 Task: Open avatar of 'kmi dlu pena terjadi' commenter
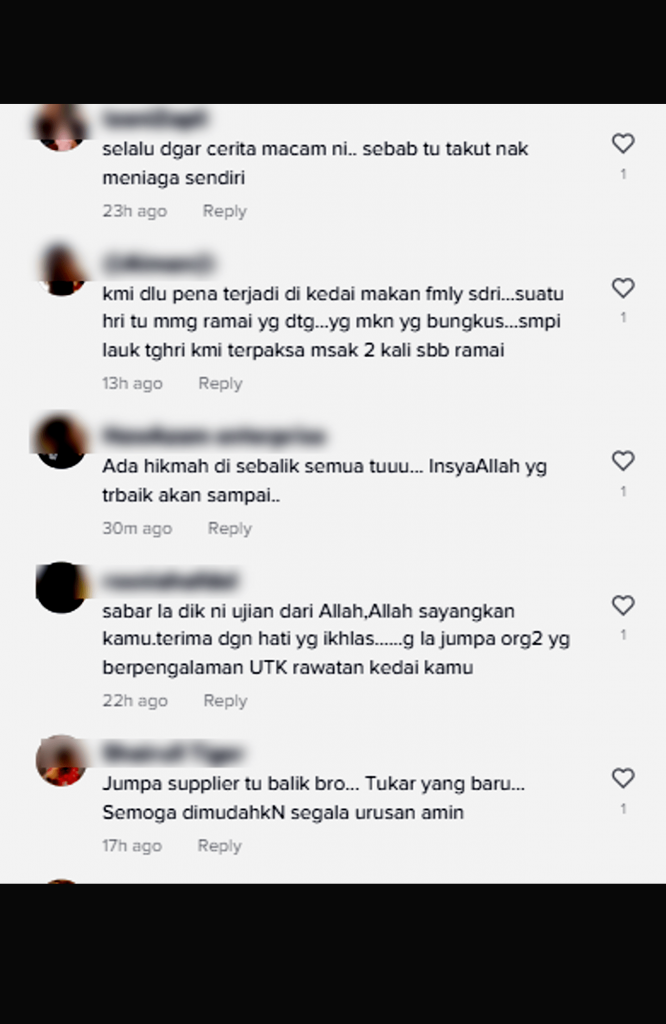(x=61, y=270)
